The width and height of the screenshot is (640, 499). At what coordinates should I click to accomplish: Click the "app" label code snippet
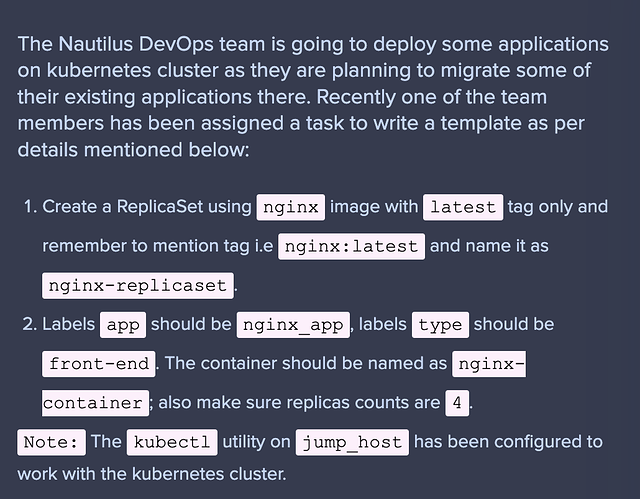pos(123,325)
